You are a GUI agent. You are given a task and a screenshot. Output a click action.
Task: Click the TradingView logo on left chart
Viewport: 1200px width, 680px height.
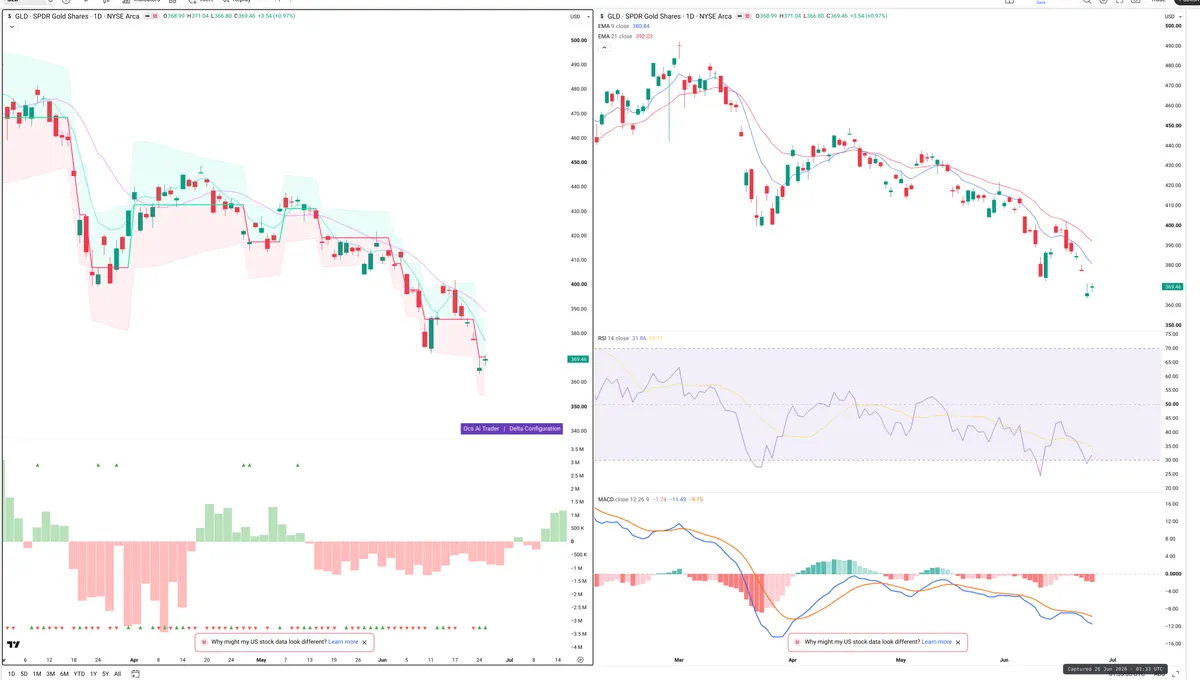click(13, 645)
